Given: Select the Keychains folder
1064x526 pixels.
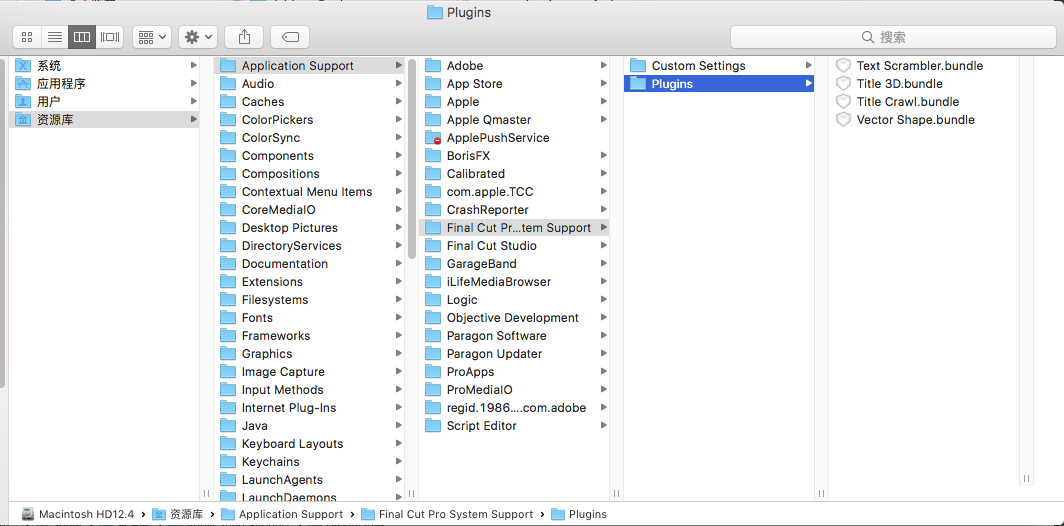Looking at the screenshot, I should click(309, 462).
